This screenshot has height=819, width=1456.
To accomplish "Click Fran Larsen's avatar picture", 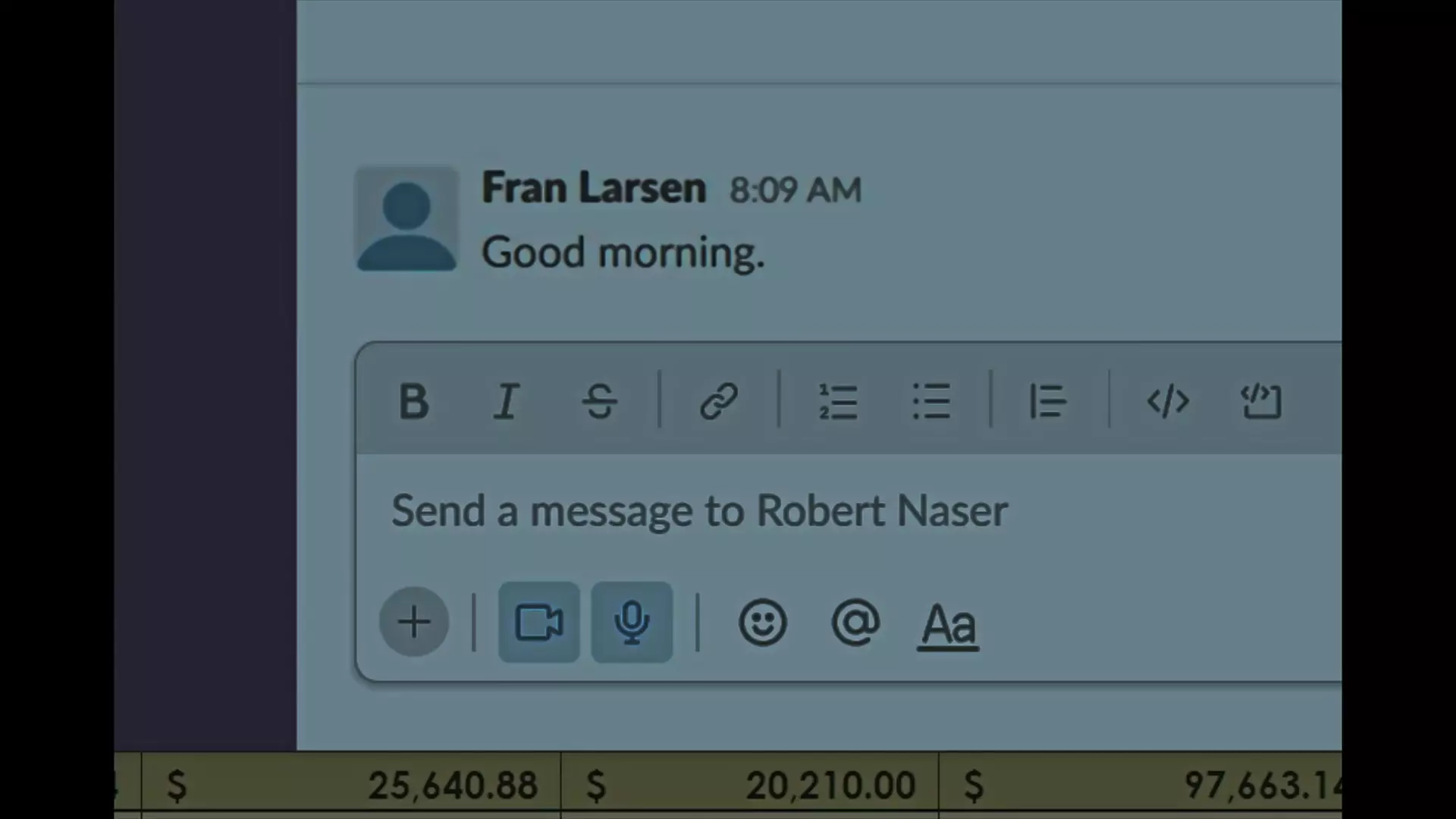I will pos(406,219).
